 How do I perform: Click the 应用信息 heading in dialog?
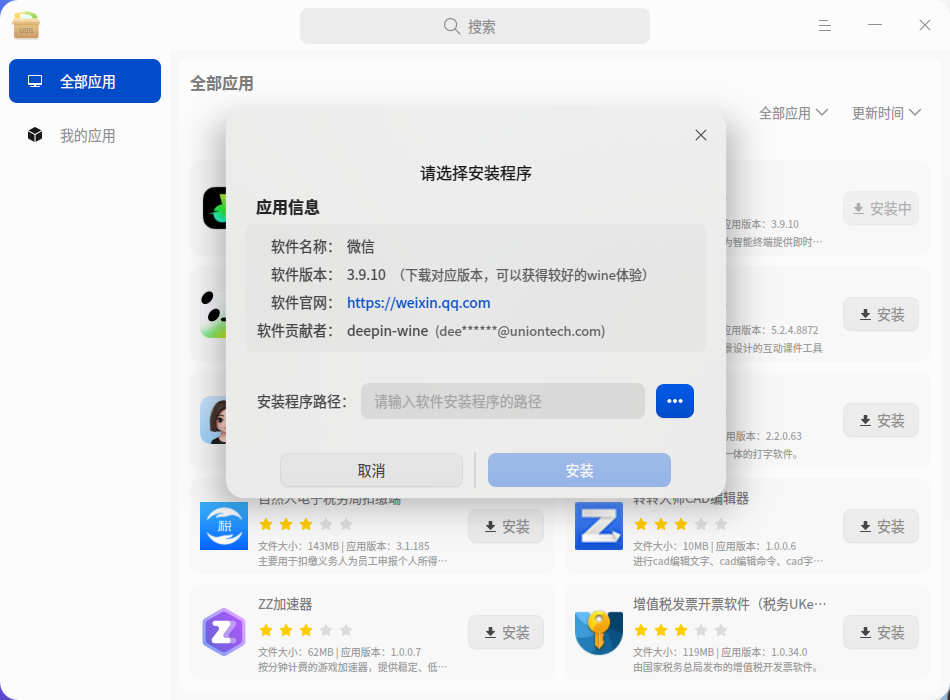pyautogui.click(x=288, y=207)
